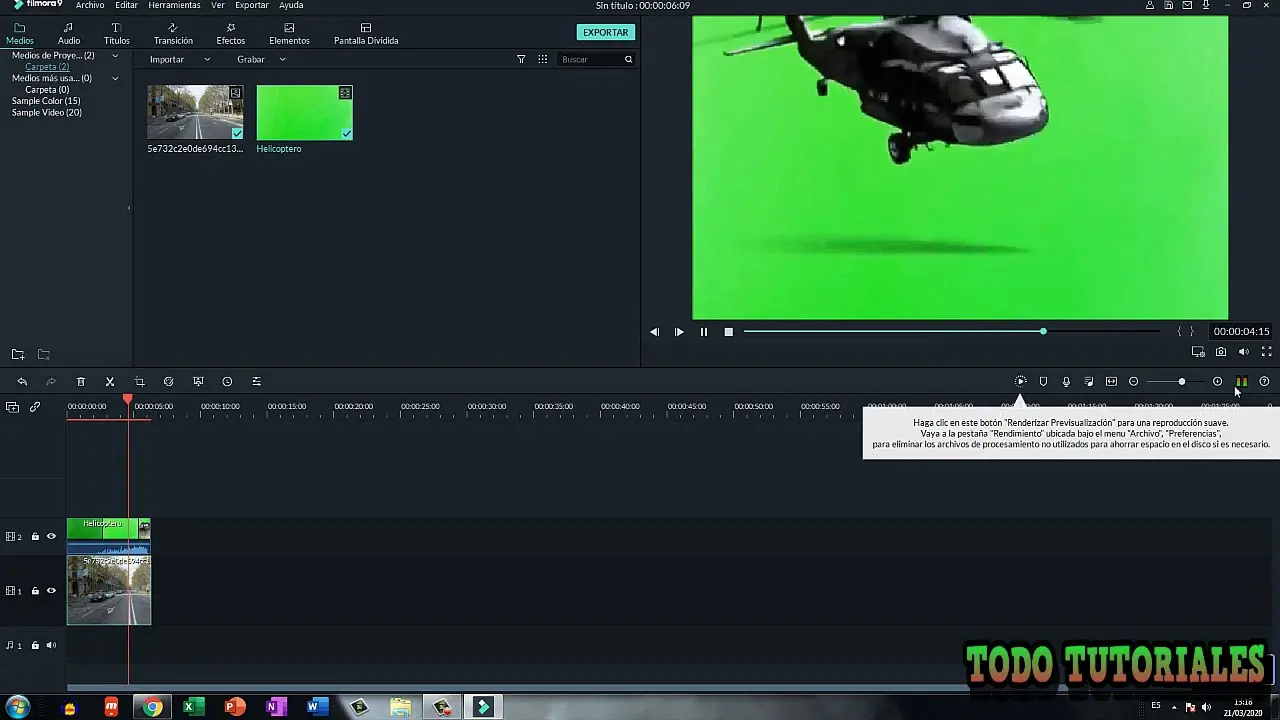
Task: Open the advanced edit sliders icon
Action: [x=256, y=382]
